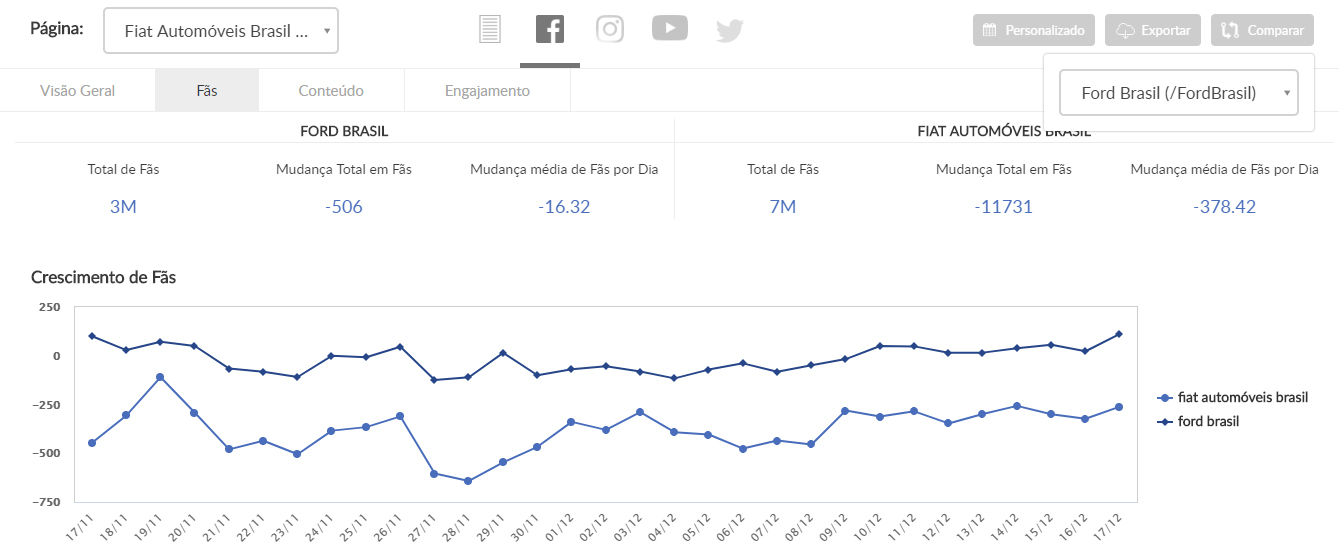Click the Ford data point on 17/12

[x=1118, y=334]
